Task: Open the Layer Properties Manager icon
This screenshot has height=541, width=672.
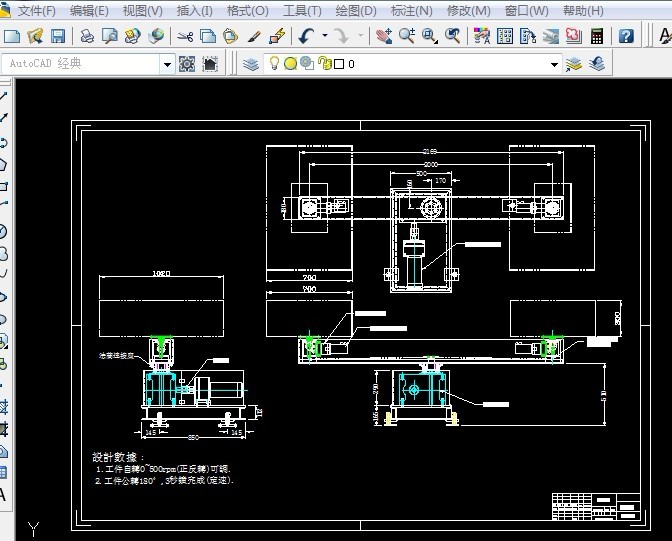Action: pos(250,64)
